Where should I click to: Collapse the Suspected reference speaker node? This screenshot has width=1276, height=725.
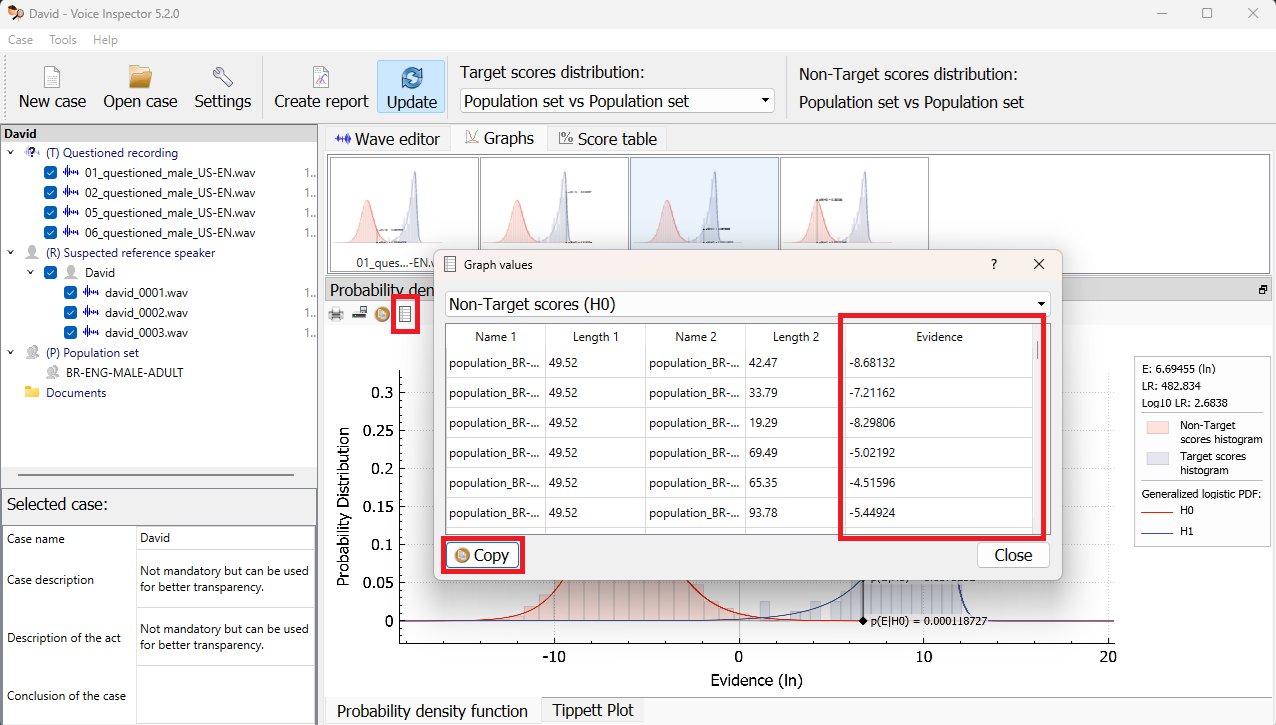pos(11,253)
